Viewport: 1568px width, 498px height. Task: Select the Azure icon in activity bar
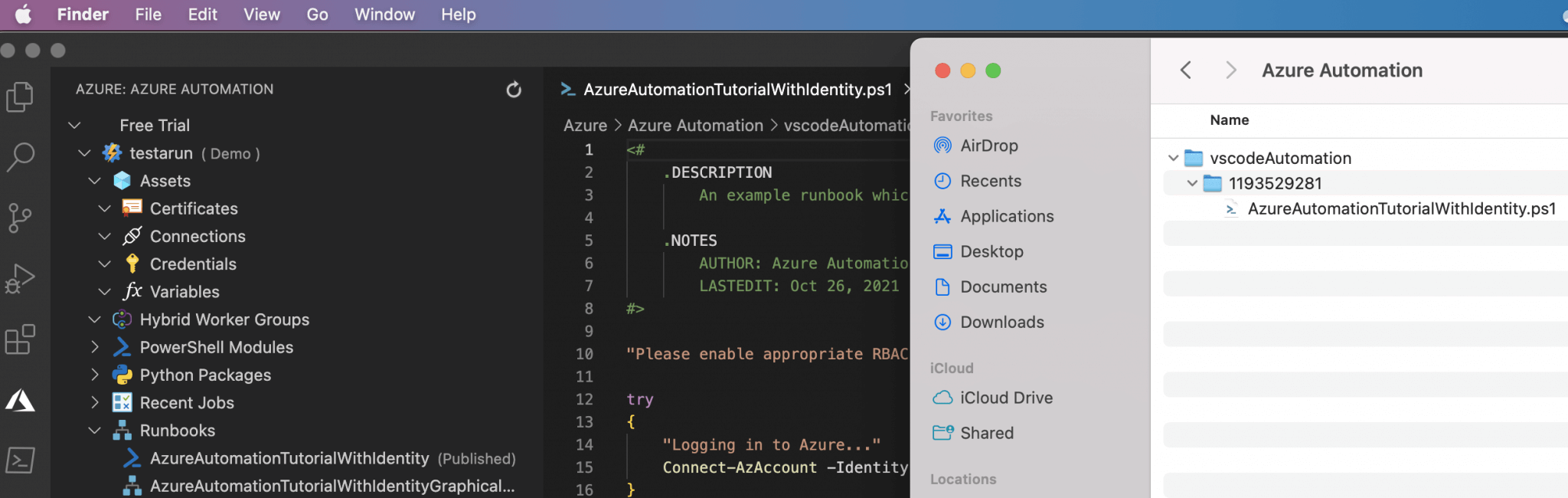pyautogui.click(x=20, y=400)
